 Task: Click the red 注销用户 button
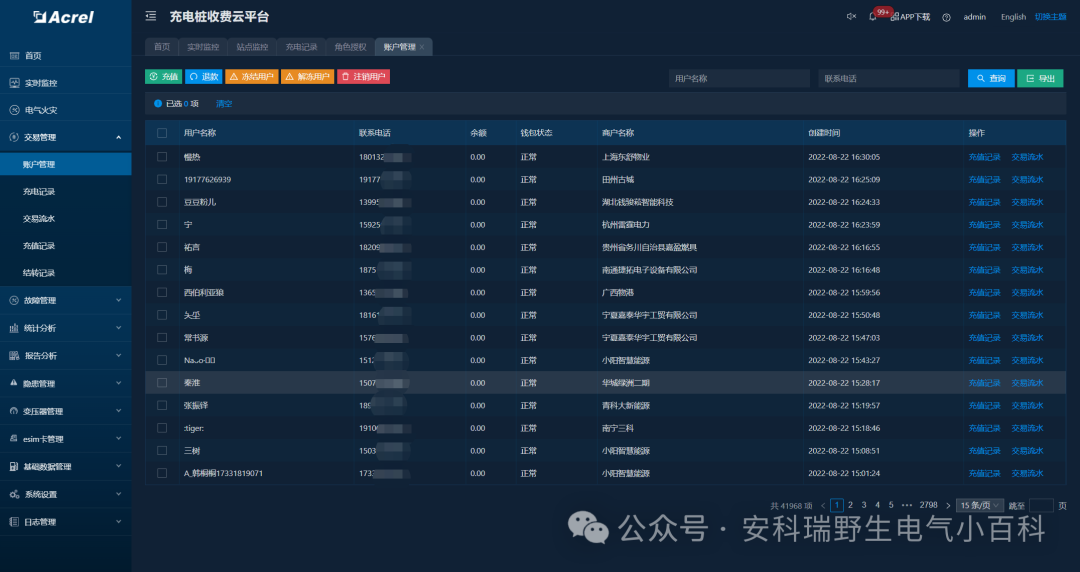coord(364,76)
